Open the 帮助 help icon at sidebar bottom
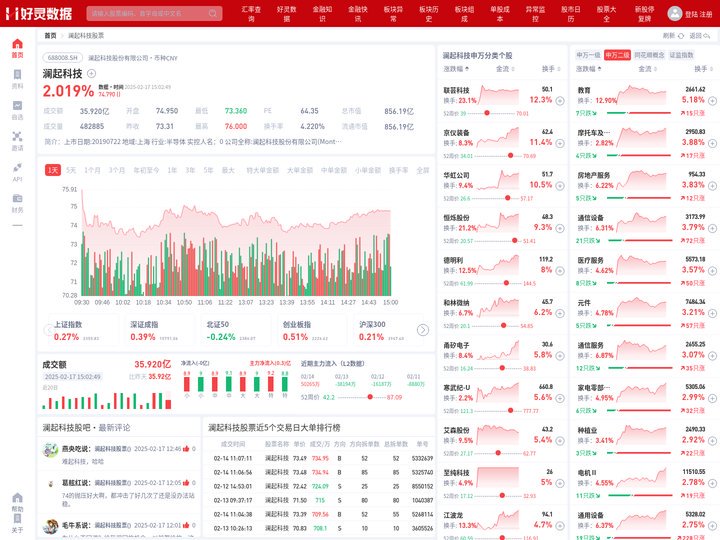Viewport: 720px width, 540px height. 17,502
